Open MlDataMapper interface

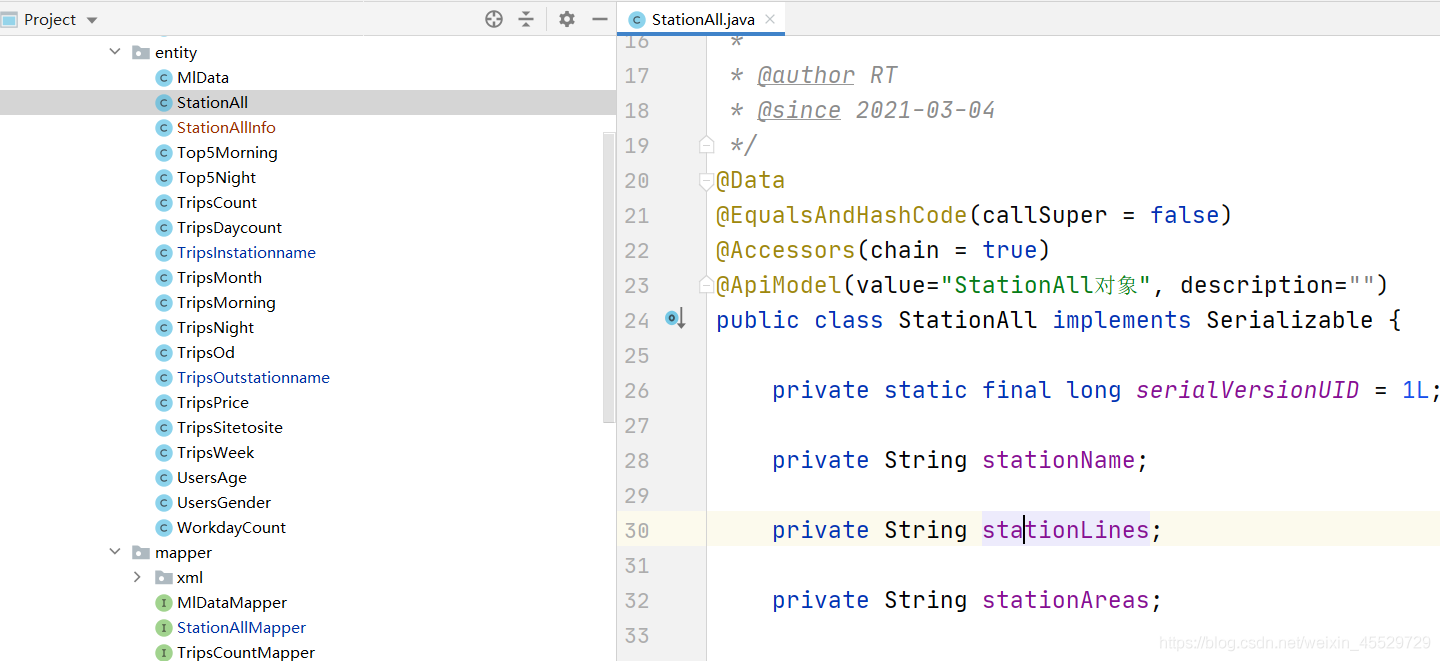pos(232,602)
